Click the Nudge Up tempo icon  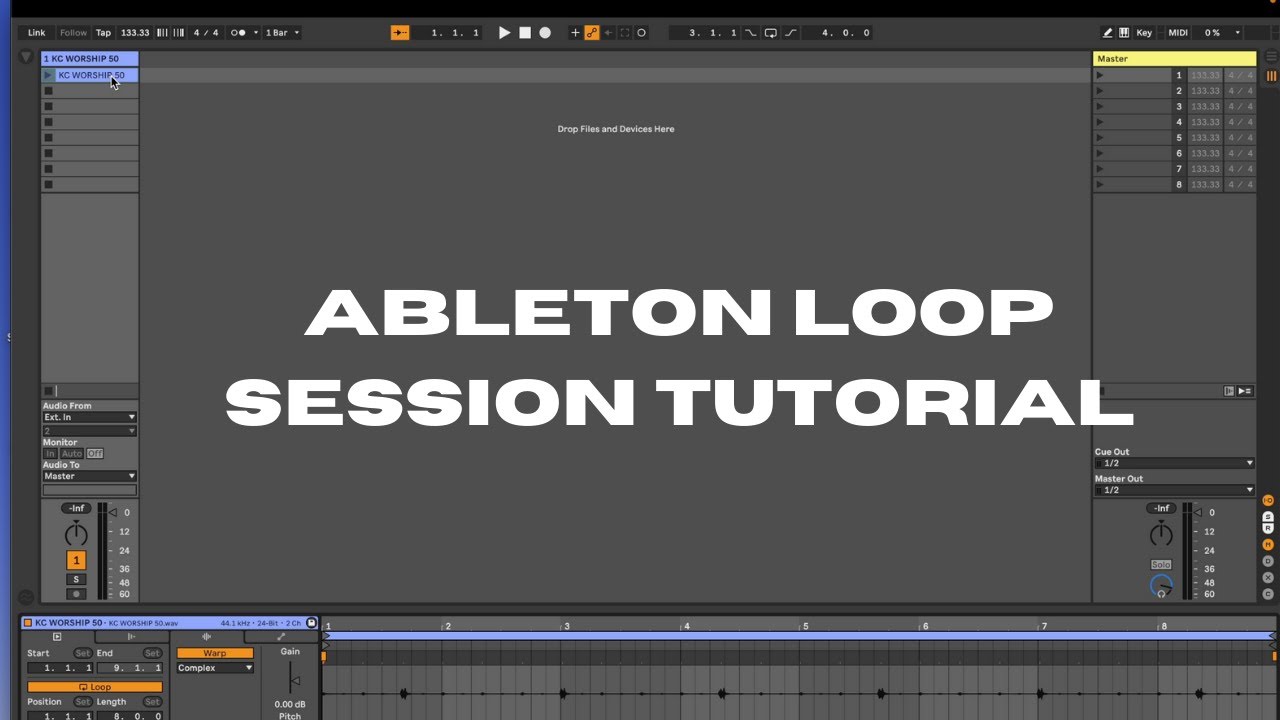pos(179,33)
